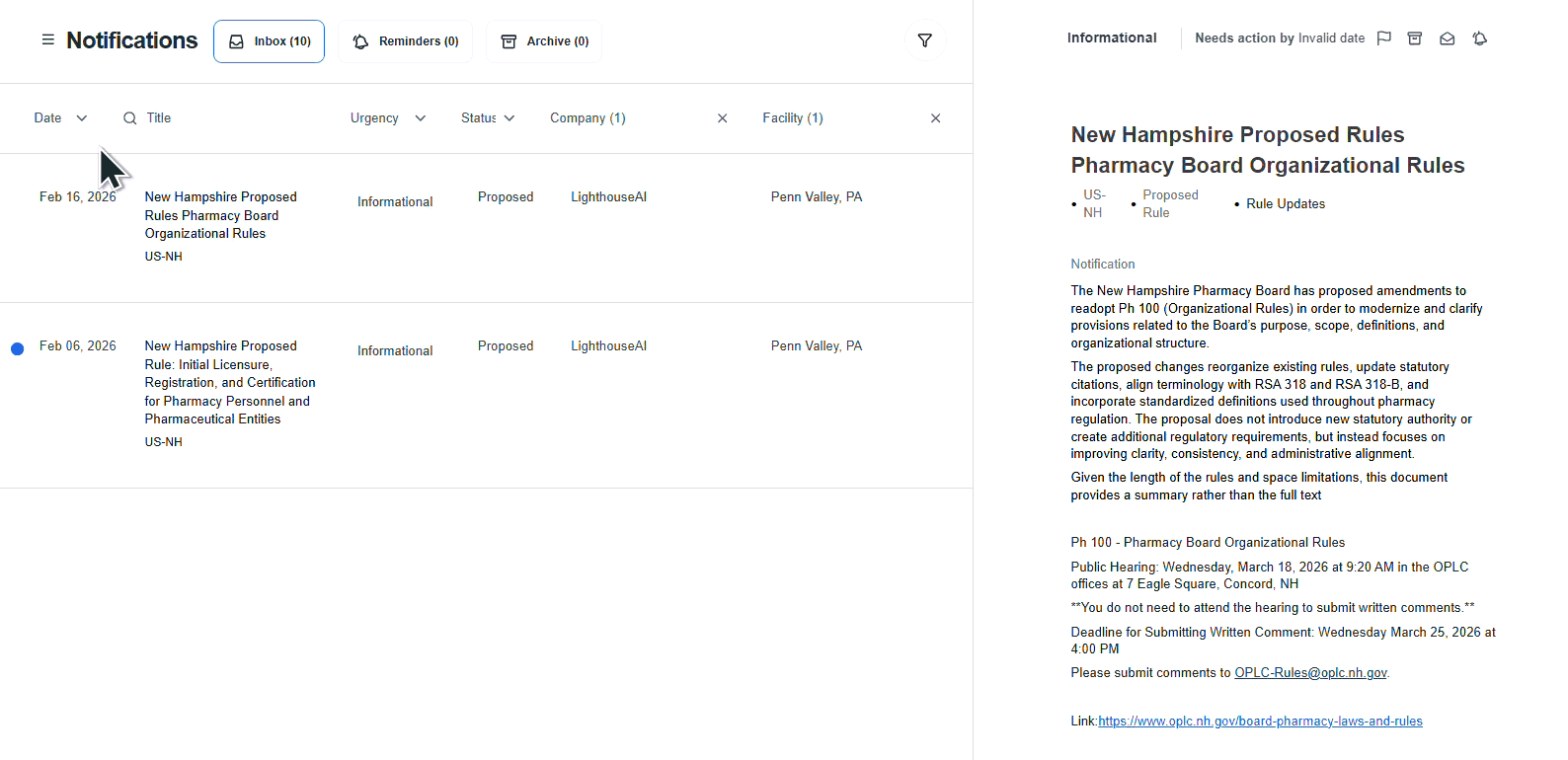The height and width of the screenshot is (760, 1568).
Task: Switch to the Reminders (0) tab
Action: (406, 41)
